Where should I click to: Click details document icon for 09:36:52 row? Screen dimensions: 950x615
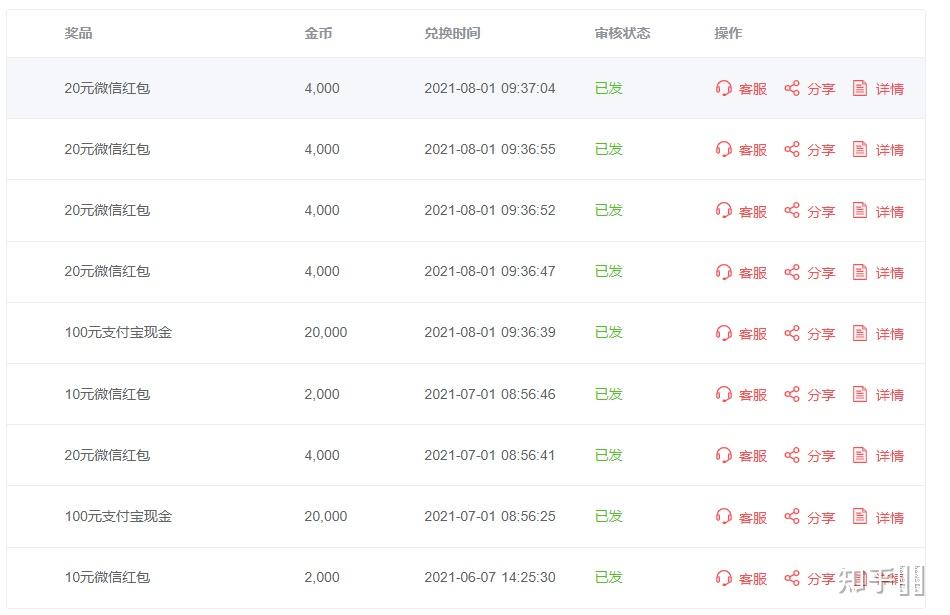pos(860,210)
